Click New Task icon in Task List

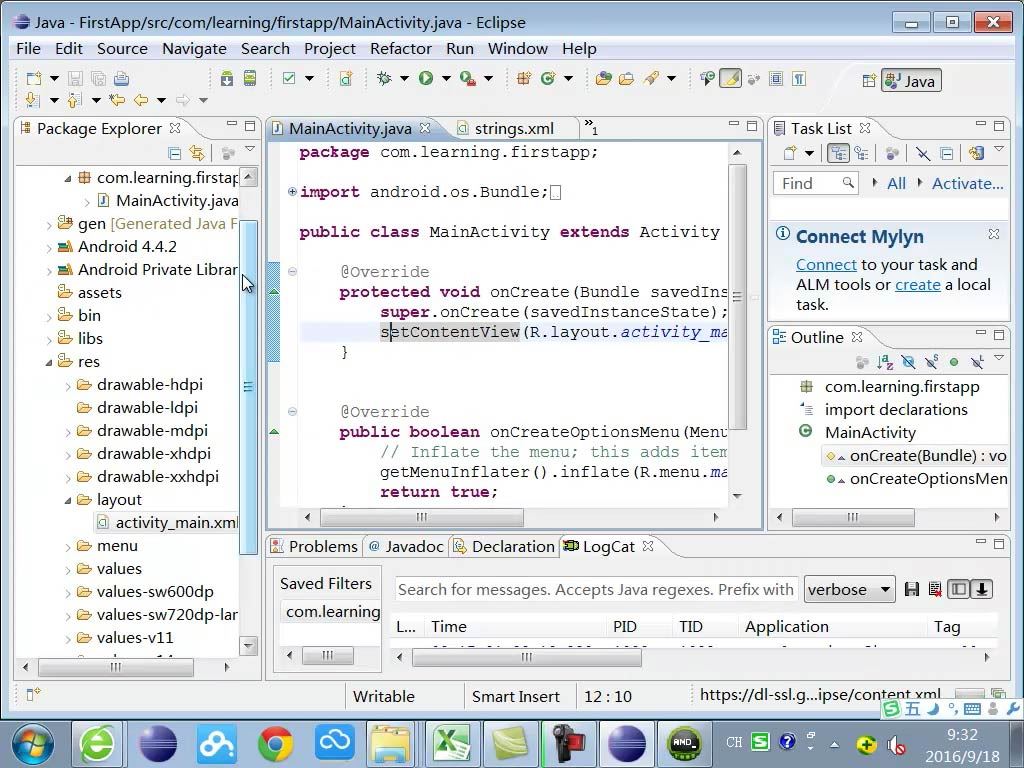[x=790, y=153]
